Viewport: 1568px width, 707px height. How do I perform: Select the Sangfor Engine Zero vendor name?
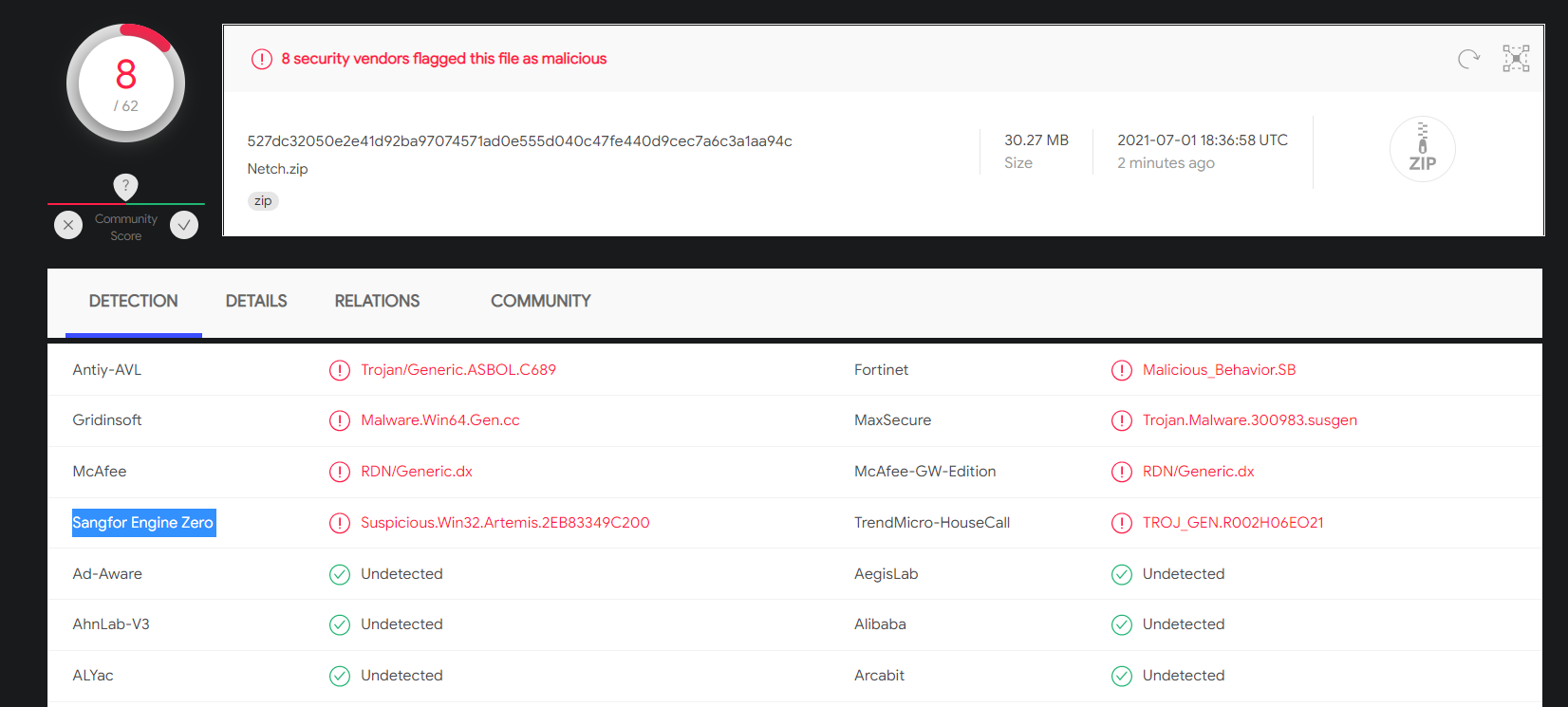click(143, 523)
